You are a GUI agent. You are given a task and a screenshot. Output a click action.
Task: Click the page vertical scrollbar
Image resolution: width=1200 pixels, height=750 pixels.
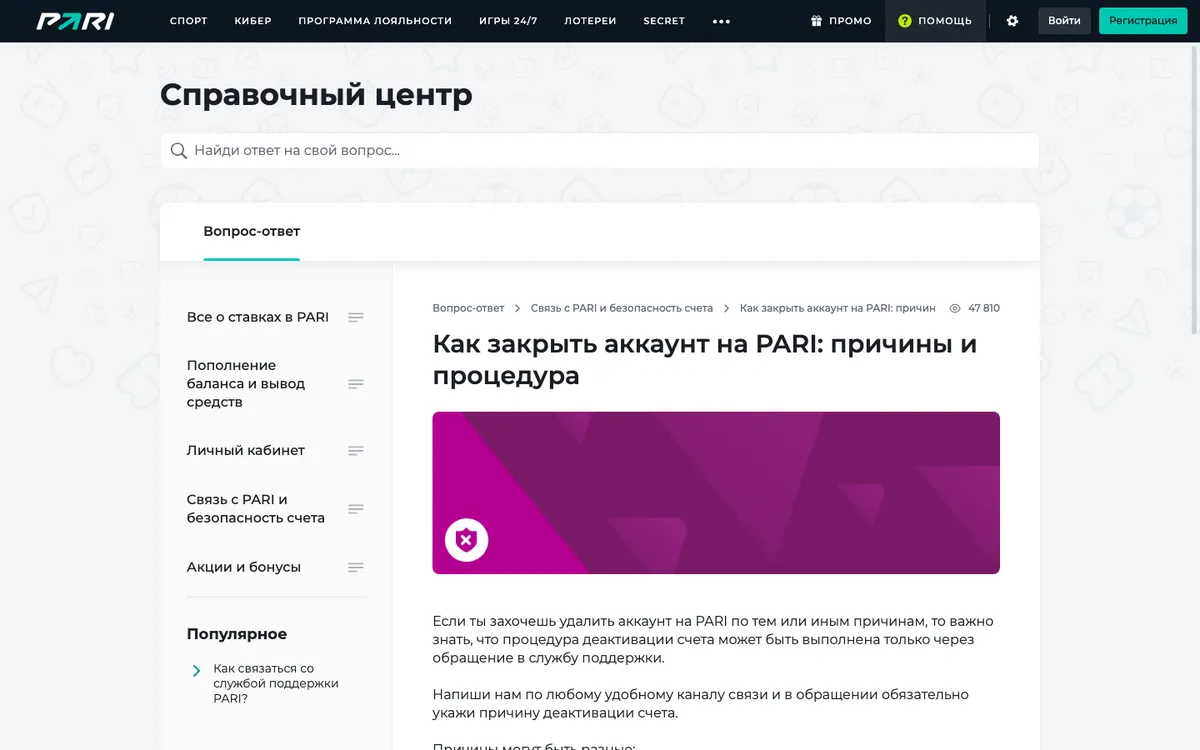(x=1194, y=190)
